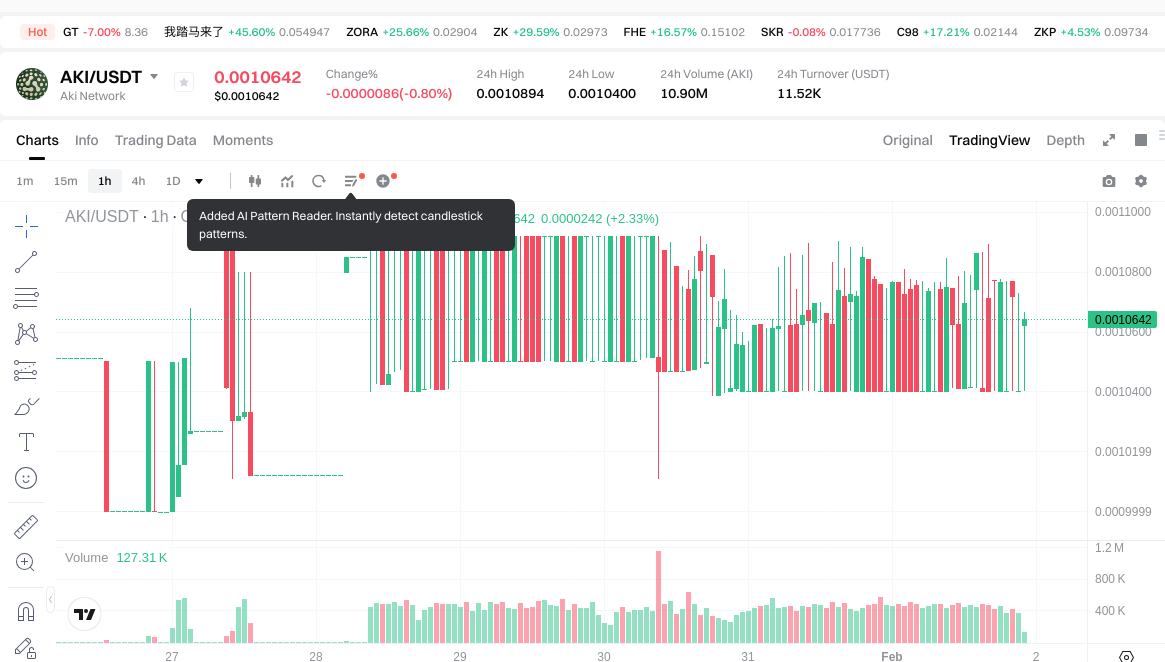Image resolution: width=1165 pixels, height=662 pixels.
Task: Select the trend line drawing tool
Action: [26, 262]
